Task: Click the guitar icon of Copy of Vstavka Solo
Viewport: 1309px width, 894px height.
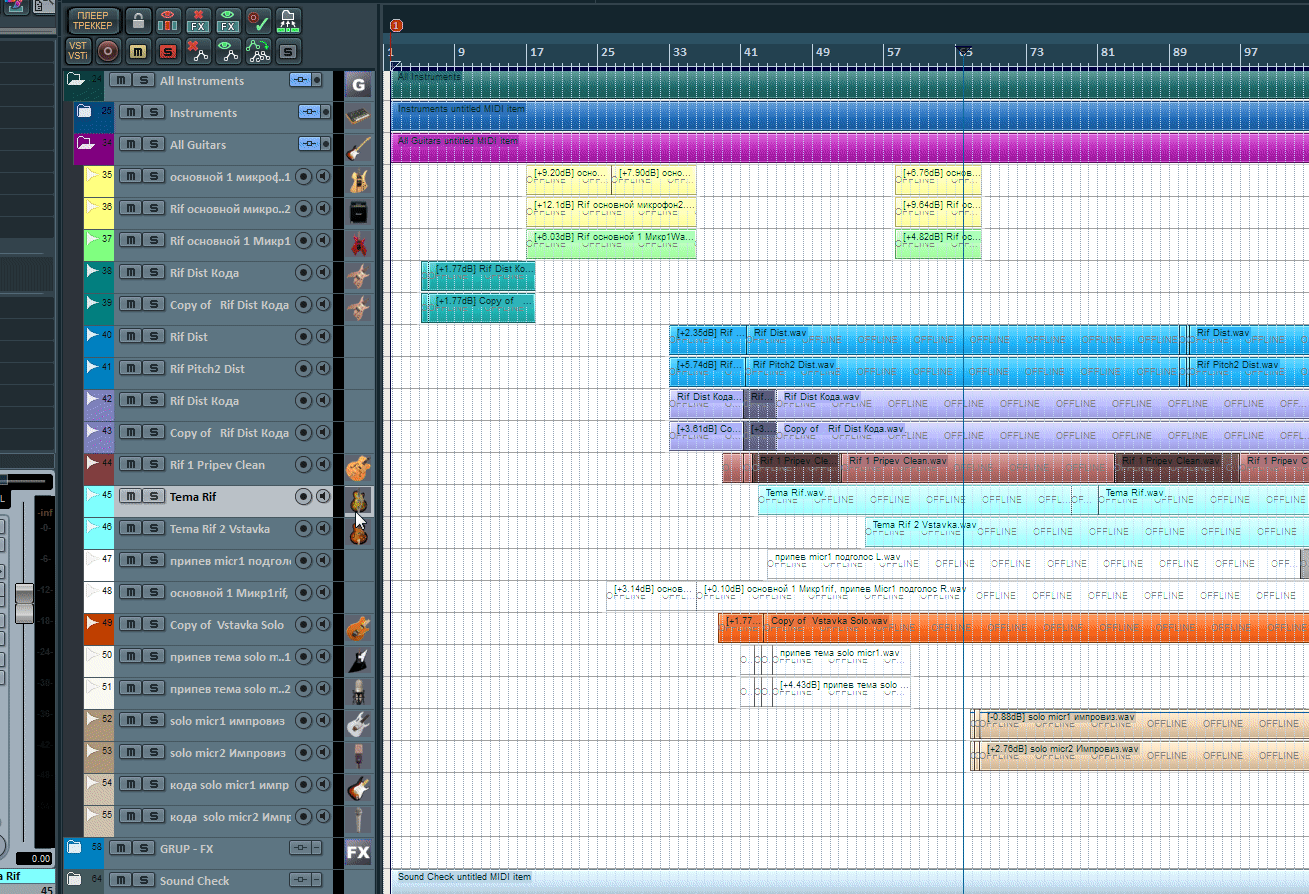Action: 358,628
